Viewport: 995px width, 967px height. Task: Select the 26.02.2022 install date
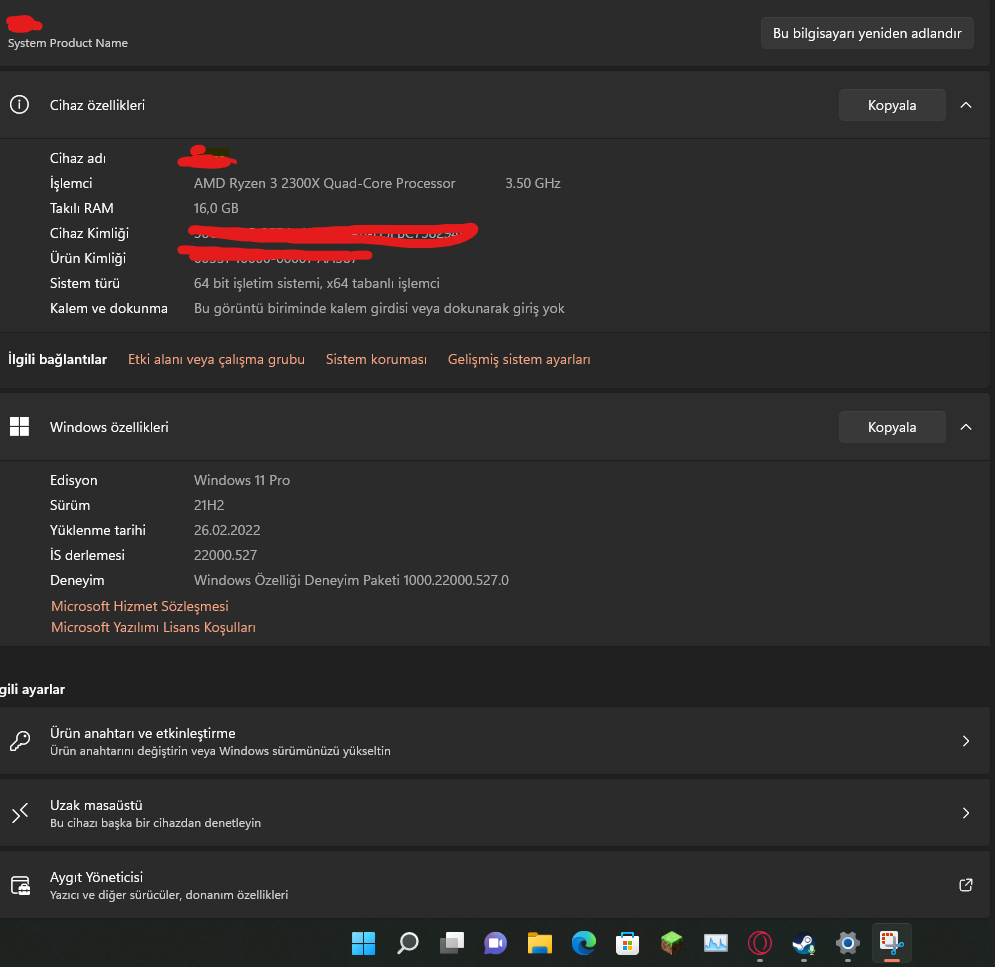pos(227,530)
